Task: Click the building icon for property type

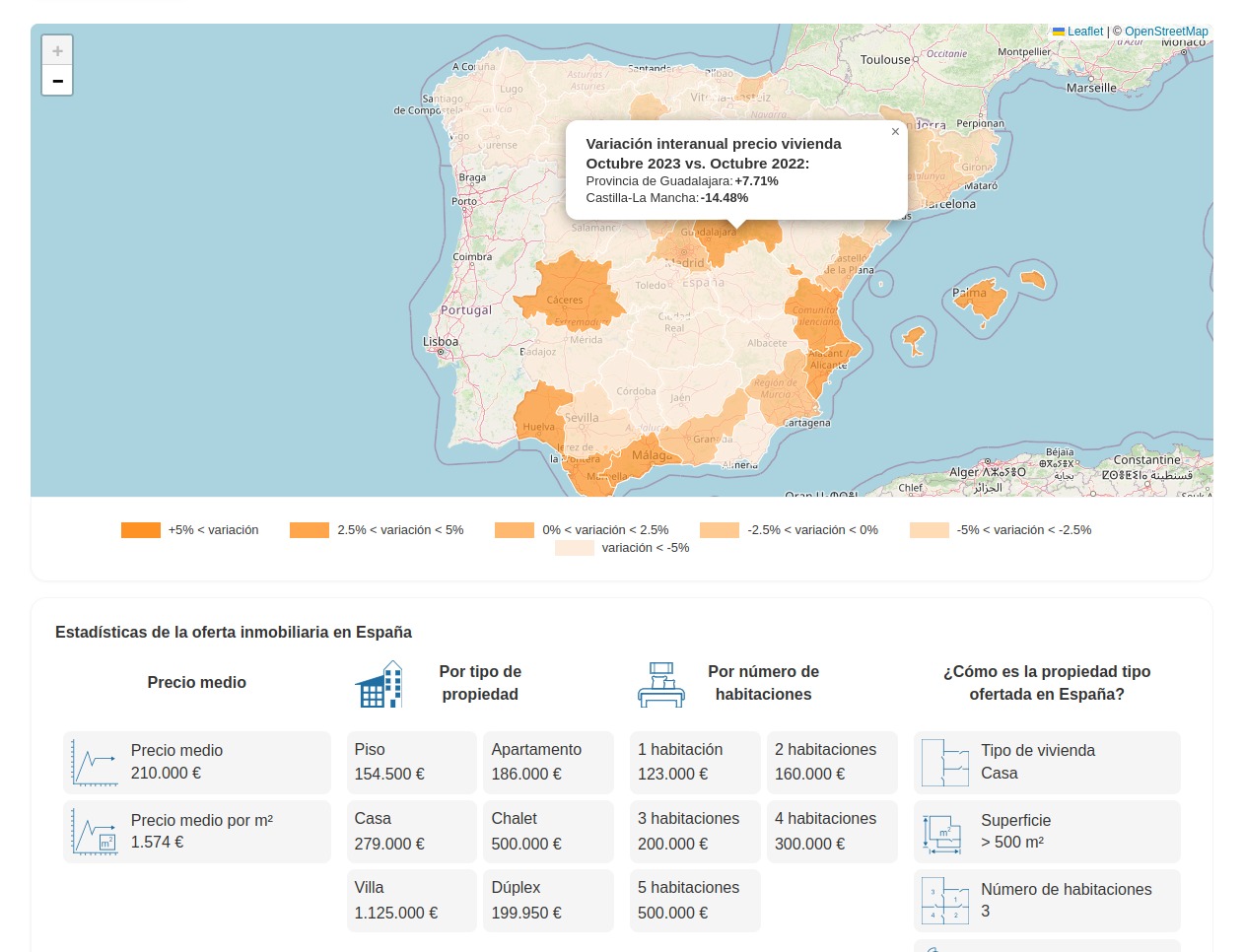Action: 380,684
